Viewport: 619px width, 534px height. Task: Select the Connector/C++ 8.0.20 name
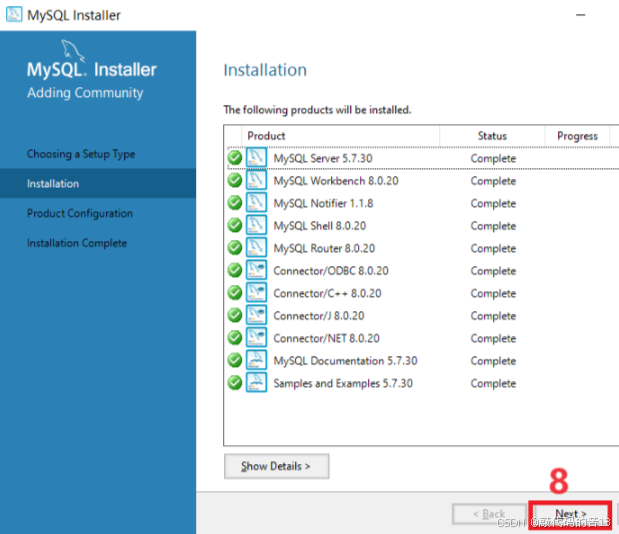coord(327,293)
